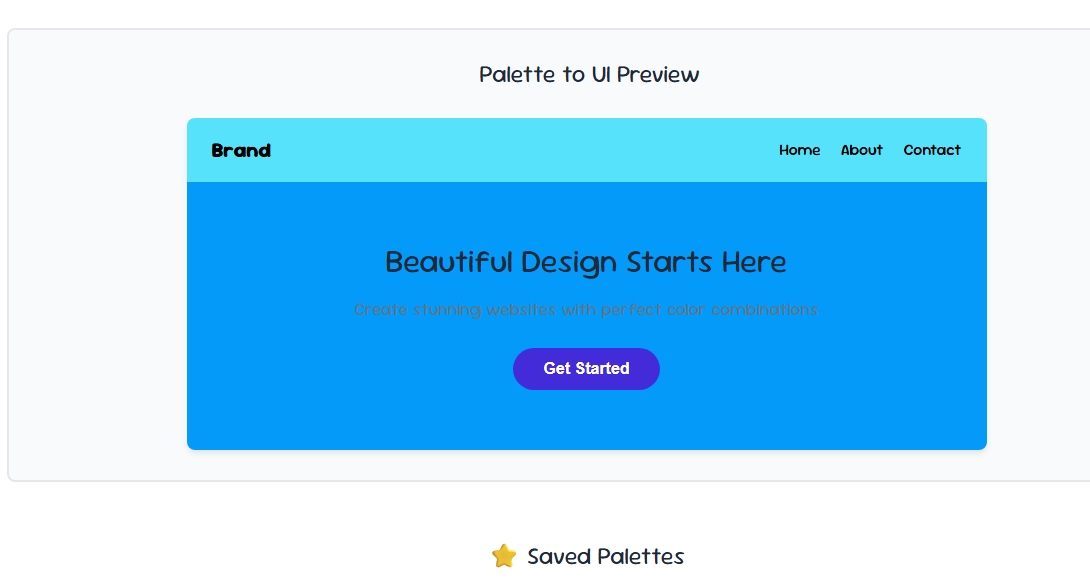
Task: Click the word Design in the hero headline
Action: pyautogui.click(x=569, y=263)
